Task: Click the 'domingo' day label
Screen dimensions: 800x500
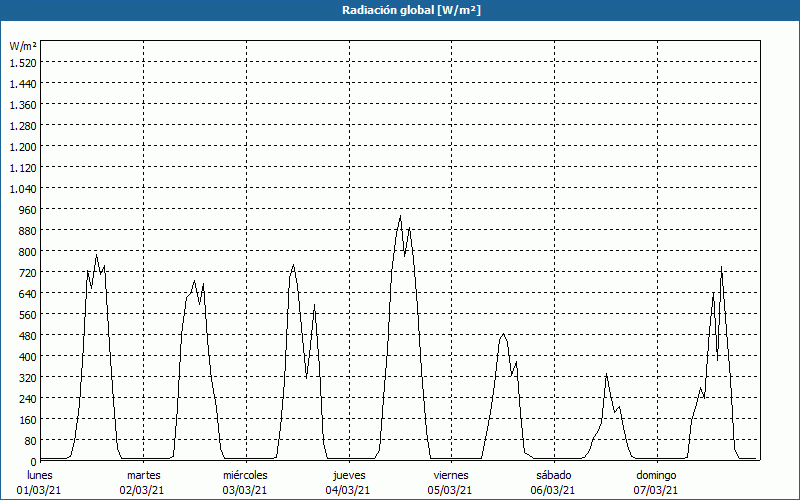Action: 656,475
